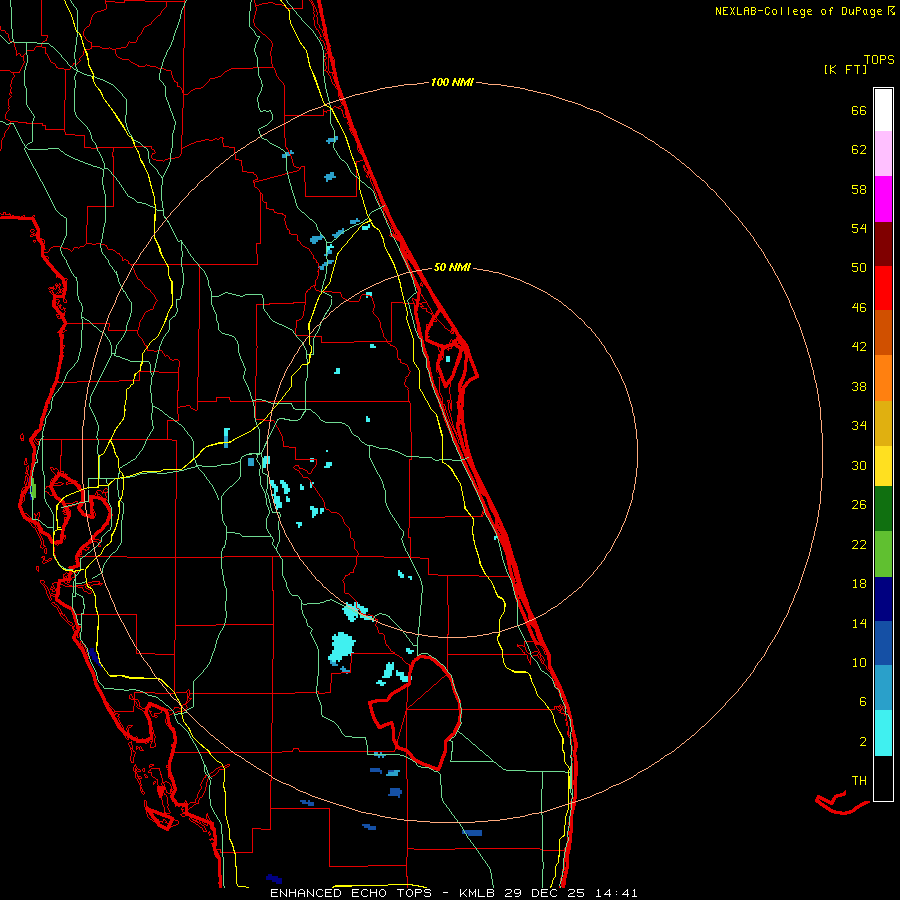Click the light pink swatch on the scale
This screenshot has height=900, width=900.
click(883, 154)
